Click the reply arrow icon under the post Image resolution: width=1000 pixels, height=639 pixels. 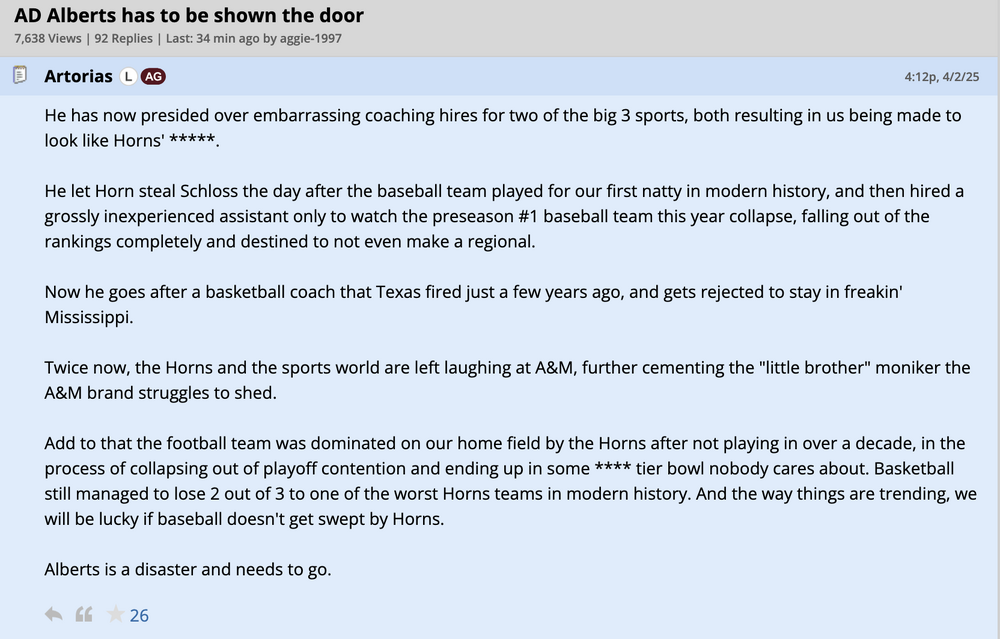[x=54, y=614]
